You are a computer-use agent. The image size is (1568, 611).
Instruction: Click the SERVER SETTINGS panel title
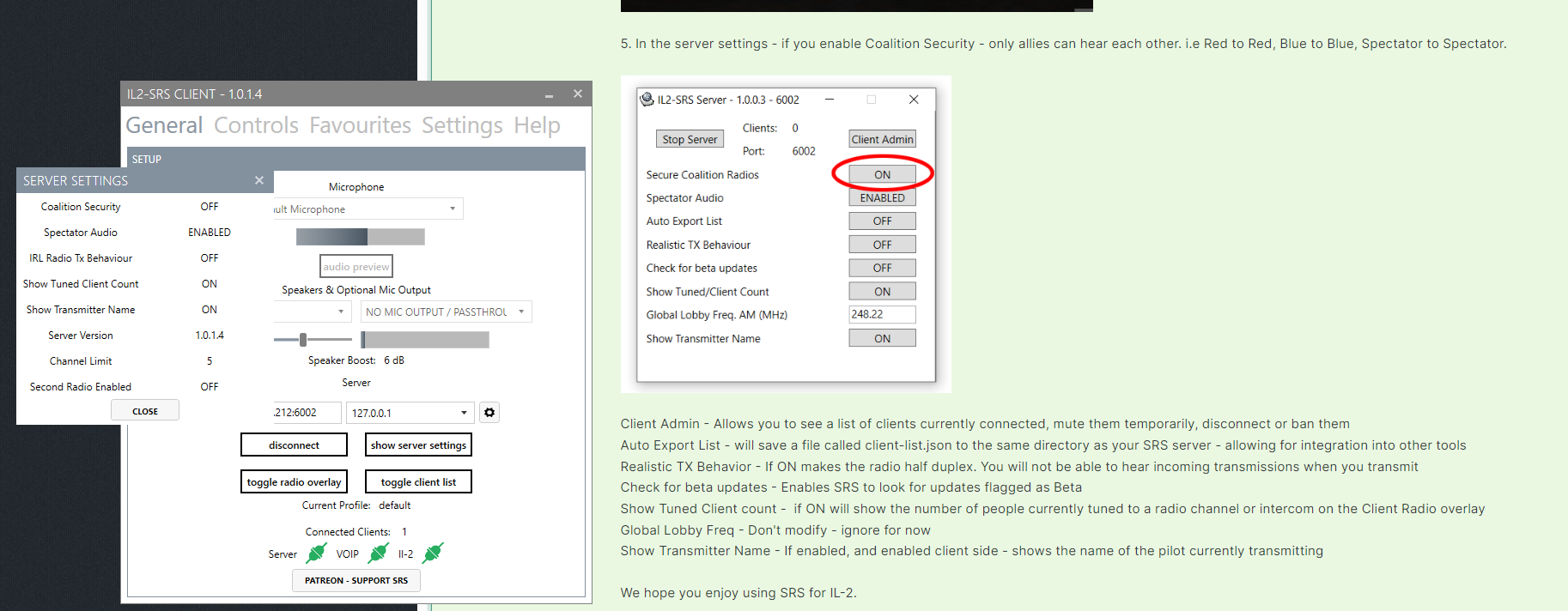pos(76,181)
